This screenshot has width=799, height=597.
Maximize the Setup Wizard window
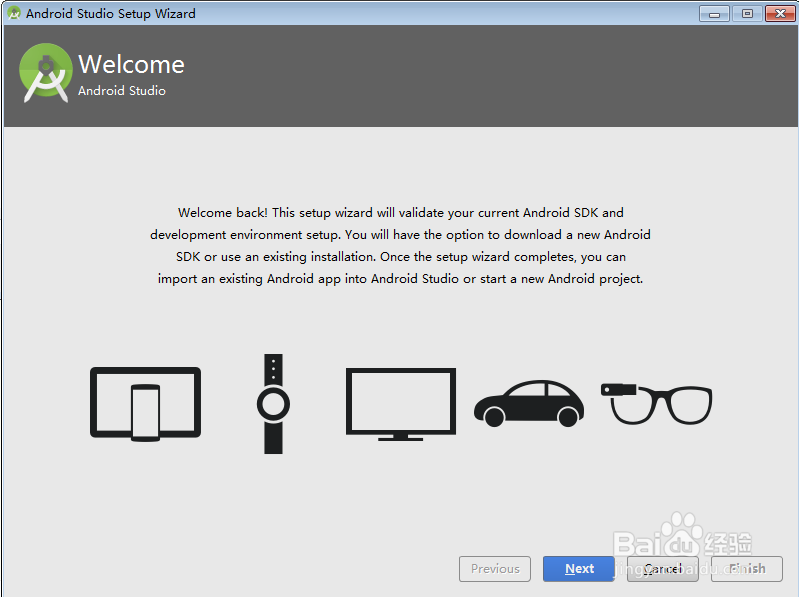747,14
